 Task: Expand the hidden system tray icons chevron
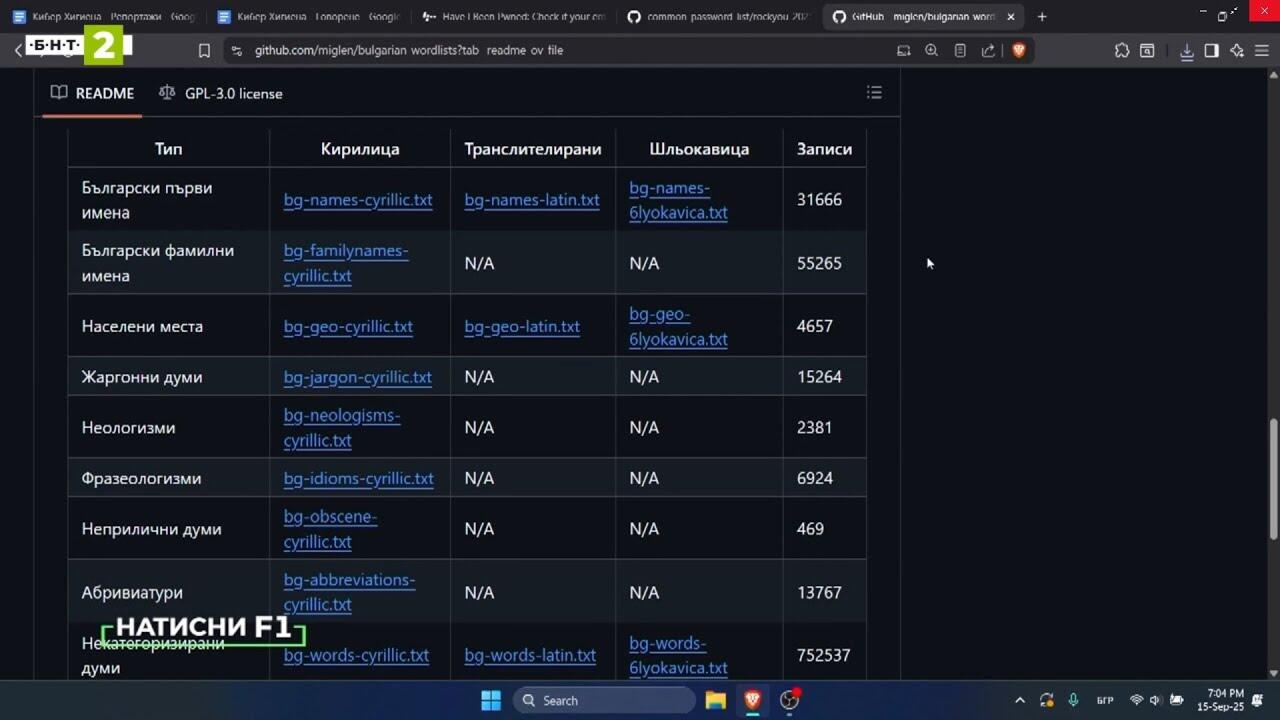coord(1019,700)
